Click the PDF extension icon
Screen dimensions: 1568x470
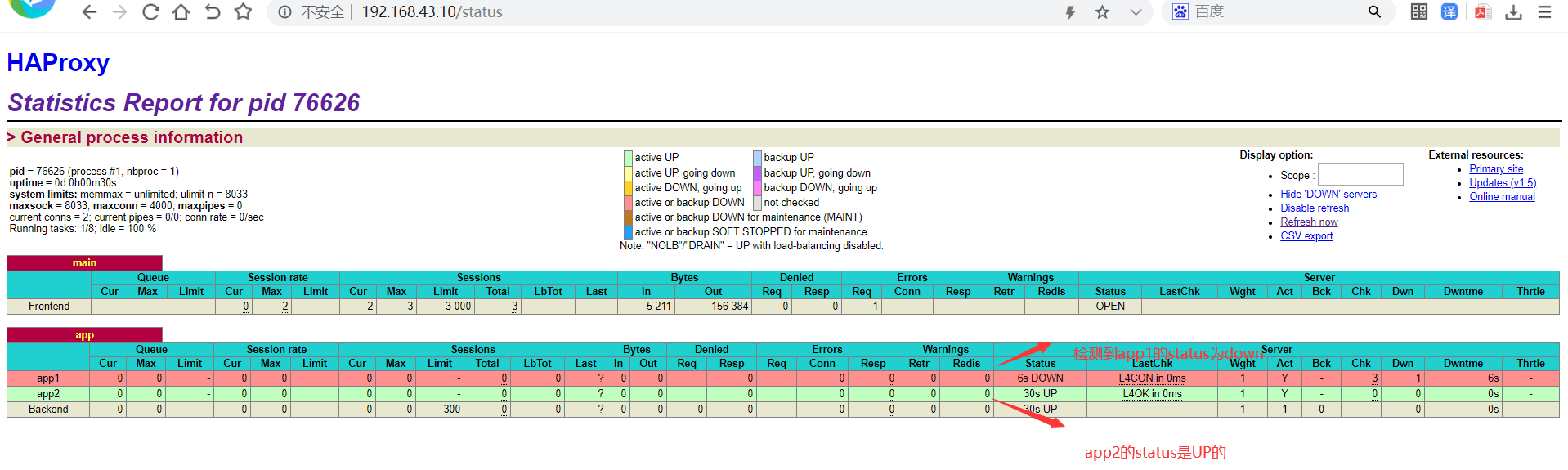(x=1482, y=12)
